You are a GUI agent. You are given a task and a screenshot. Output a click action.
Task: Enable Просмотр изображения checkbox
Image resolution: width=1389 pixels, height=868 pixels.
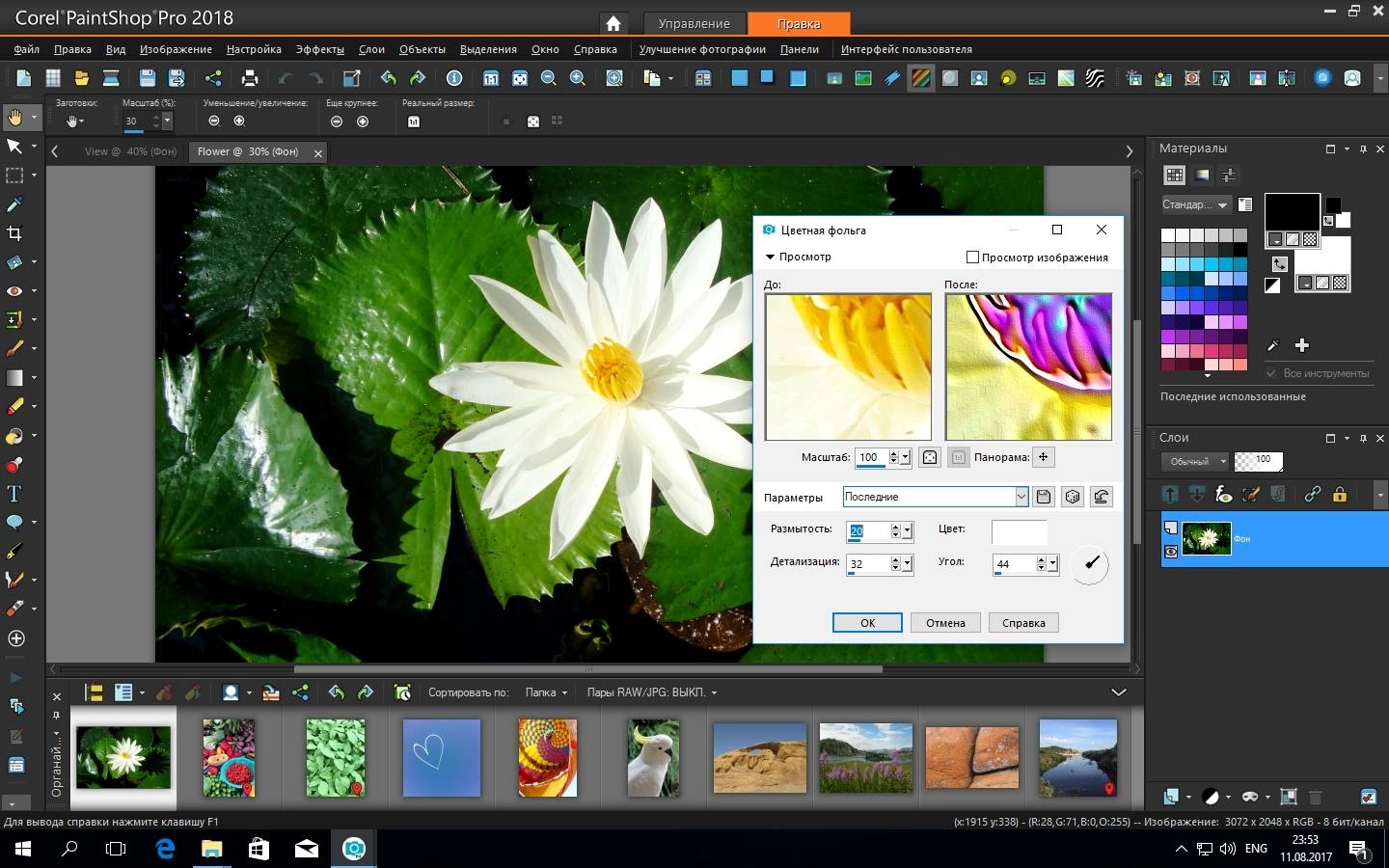coord(972,258)
